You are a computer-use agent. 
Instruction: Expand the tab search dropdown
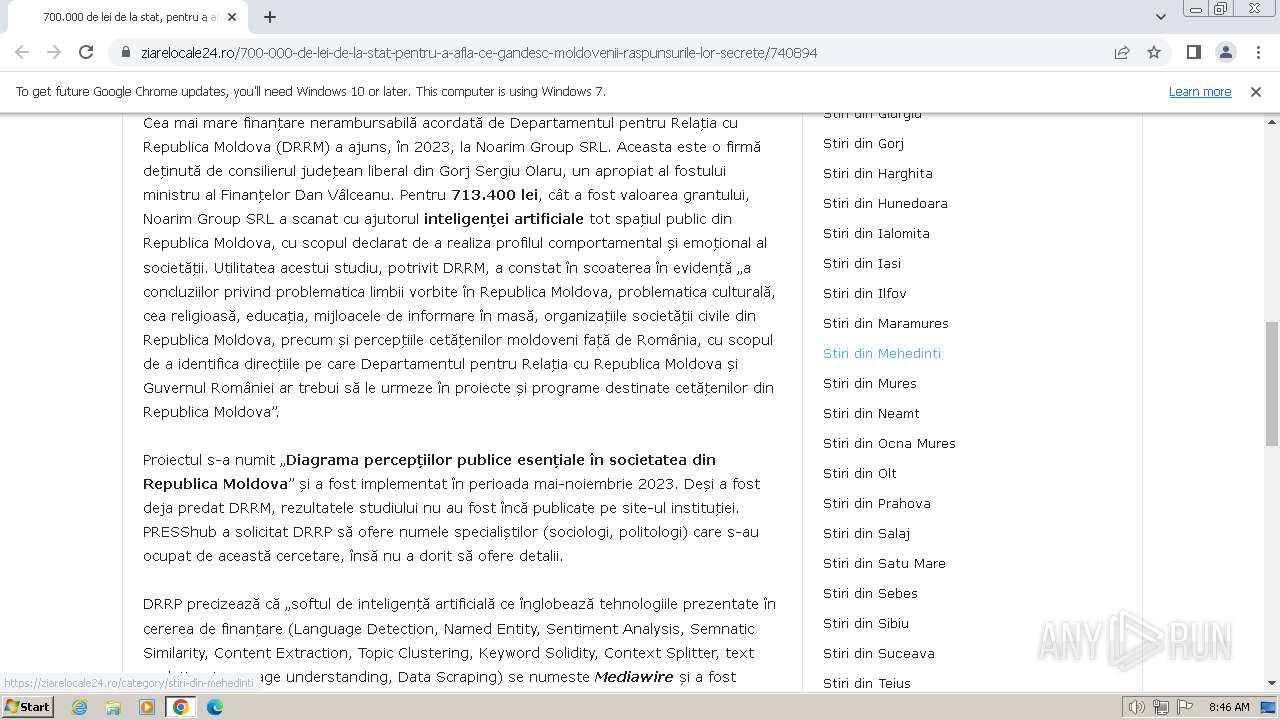coord(1160,17)
